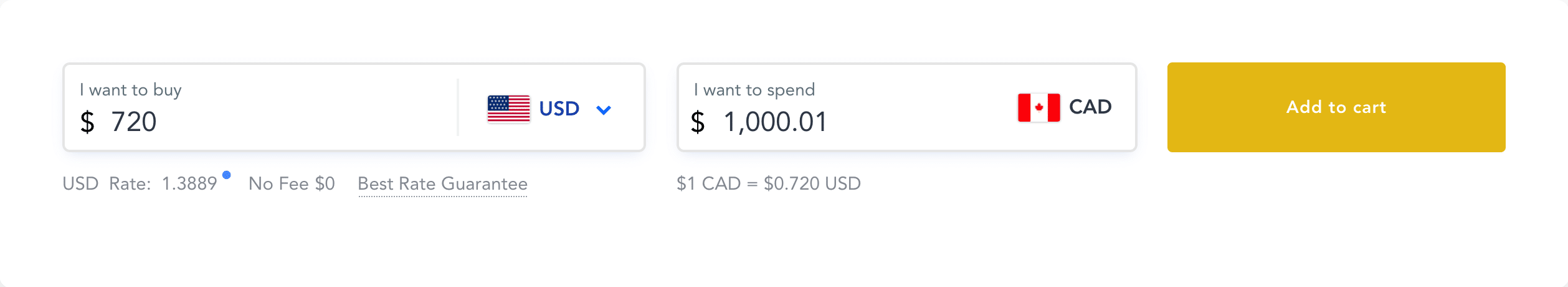The width and height of the screenshot is (1568, 287).
Task: Click the "$1 CAD" text below spend field
Action: [x=708, y=183]
